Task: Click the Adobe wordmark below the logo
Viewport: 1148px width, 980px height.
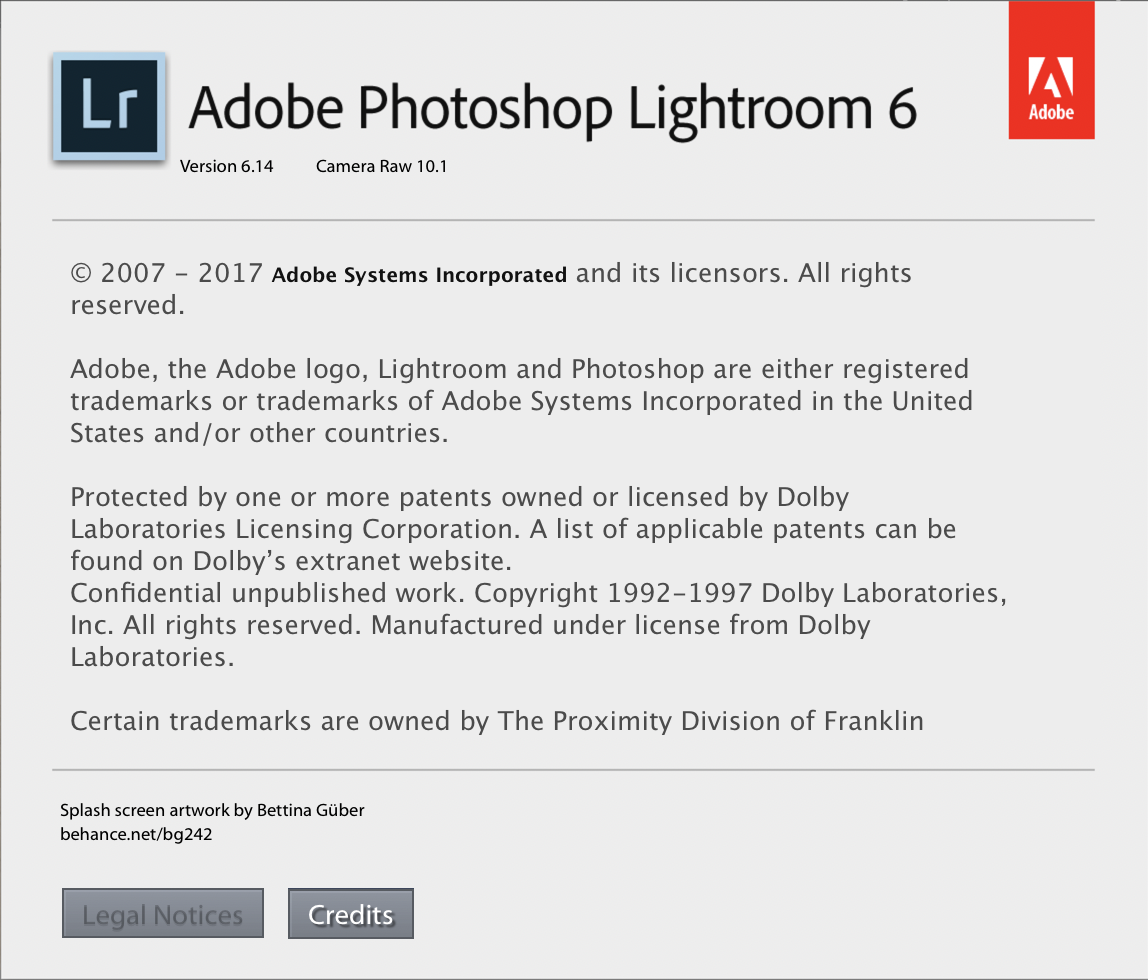Action: [x=1051, y=113]
